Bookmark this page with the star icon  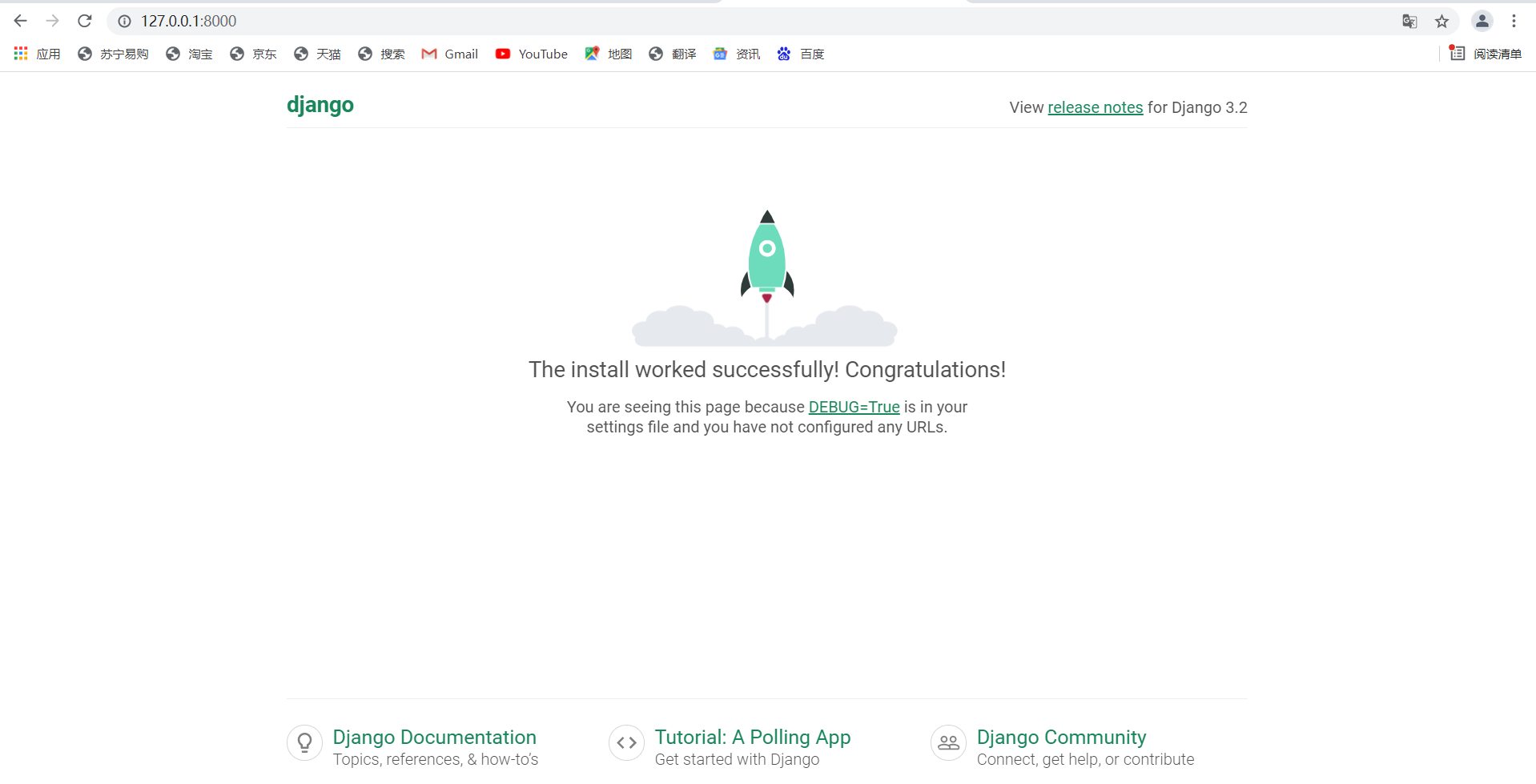(x=1442, y=22)
